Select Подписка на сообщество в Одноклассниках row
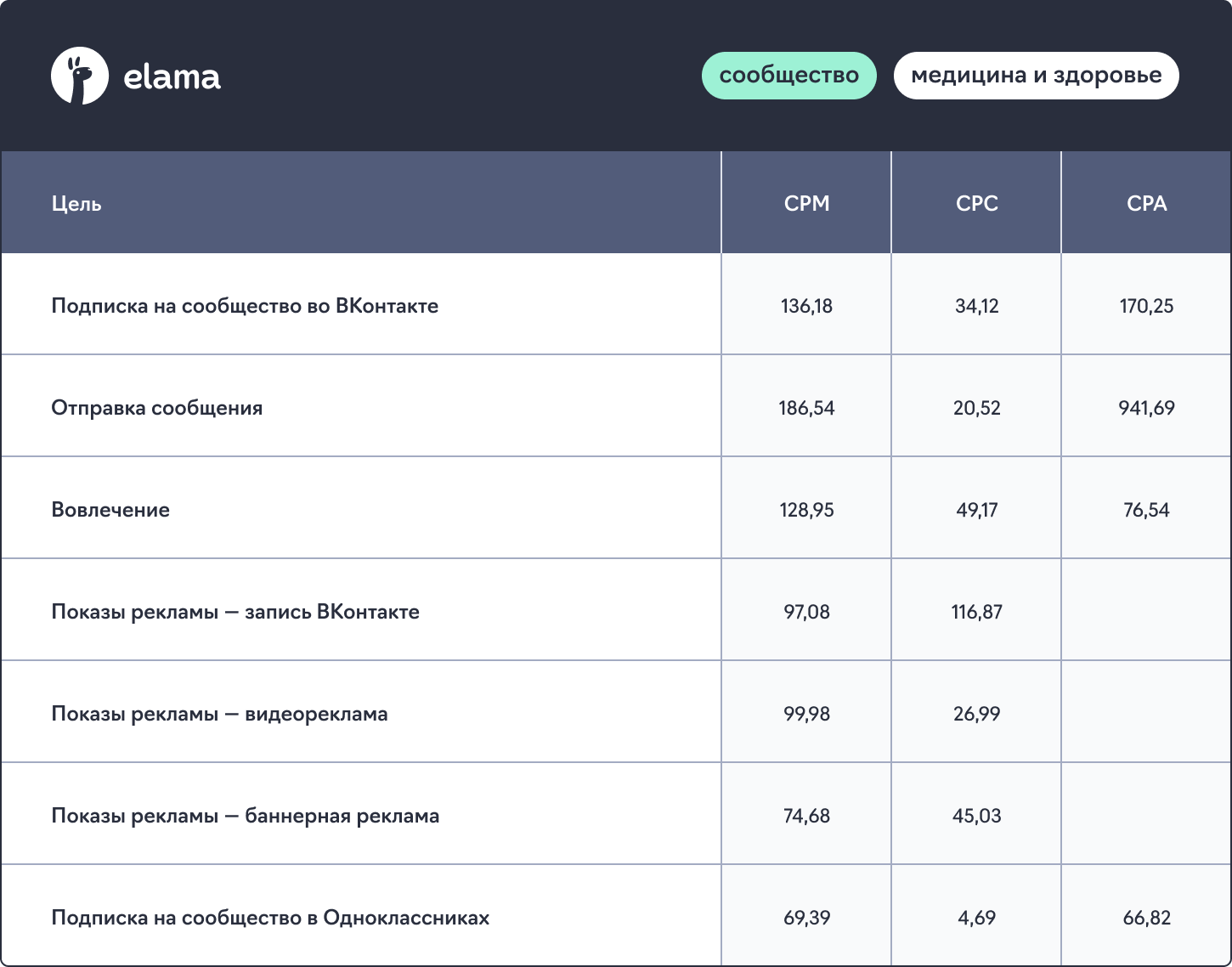Screen dimensions: 1232x967 [616, 915]
